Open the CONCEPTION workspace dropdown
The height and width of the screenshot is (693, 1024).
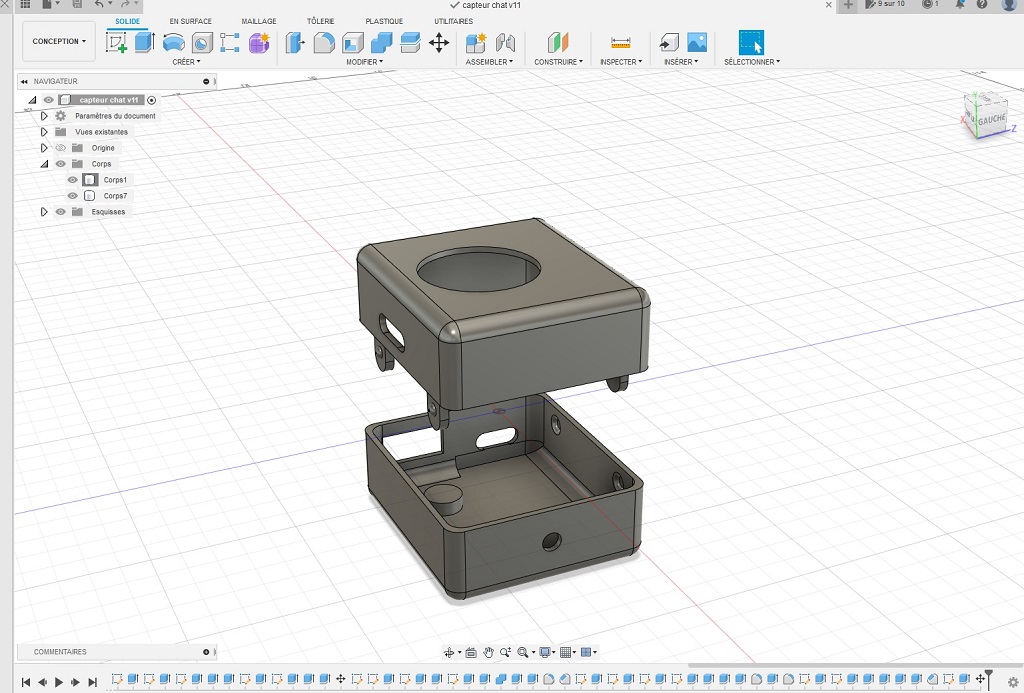point(59,42)
